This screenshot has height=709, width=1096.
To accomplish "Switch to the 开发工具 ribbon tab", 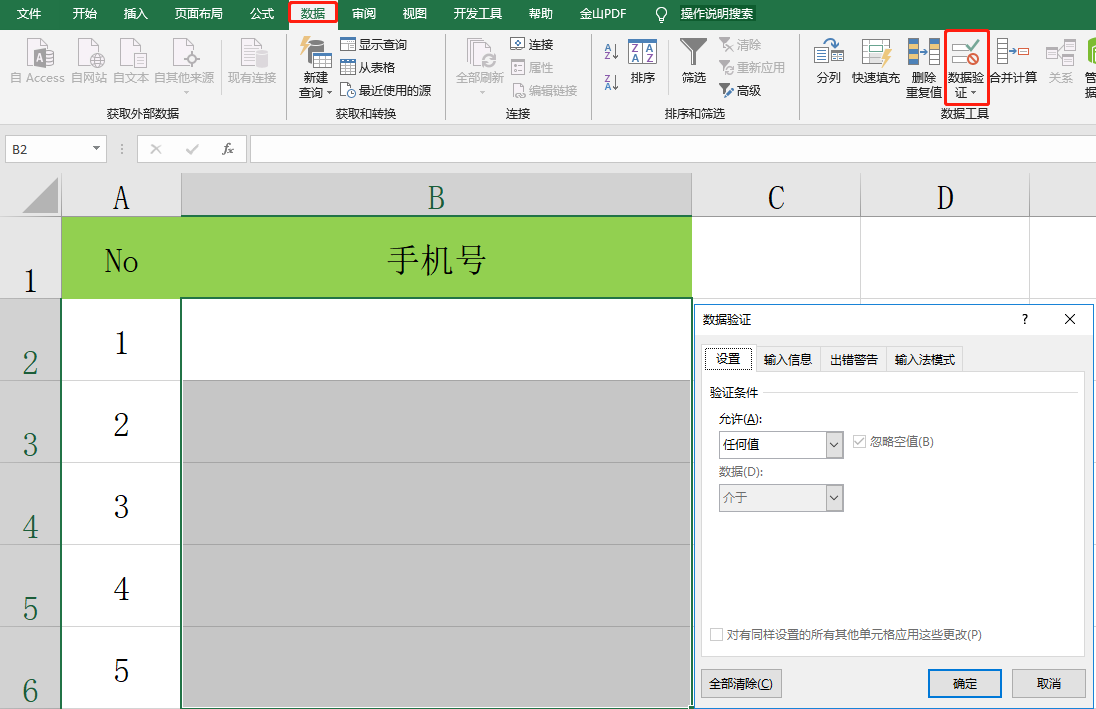I will tap(477, 13).
